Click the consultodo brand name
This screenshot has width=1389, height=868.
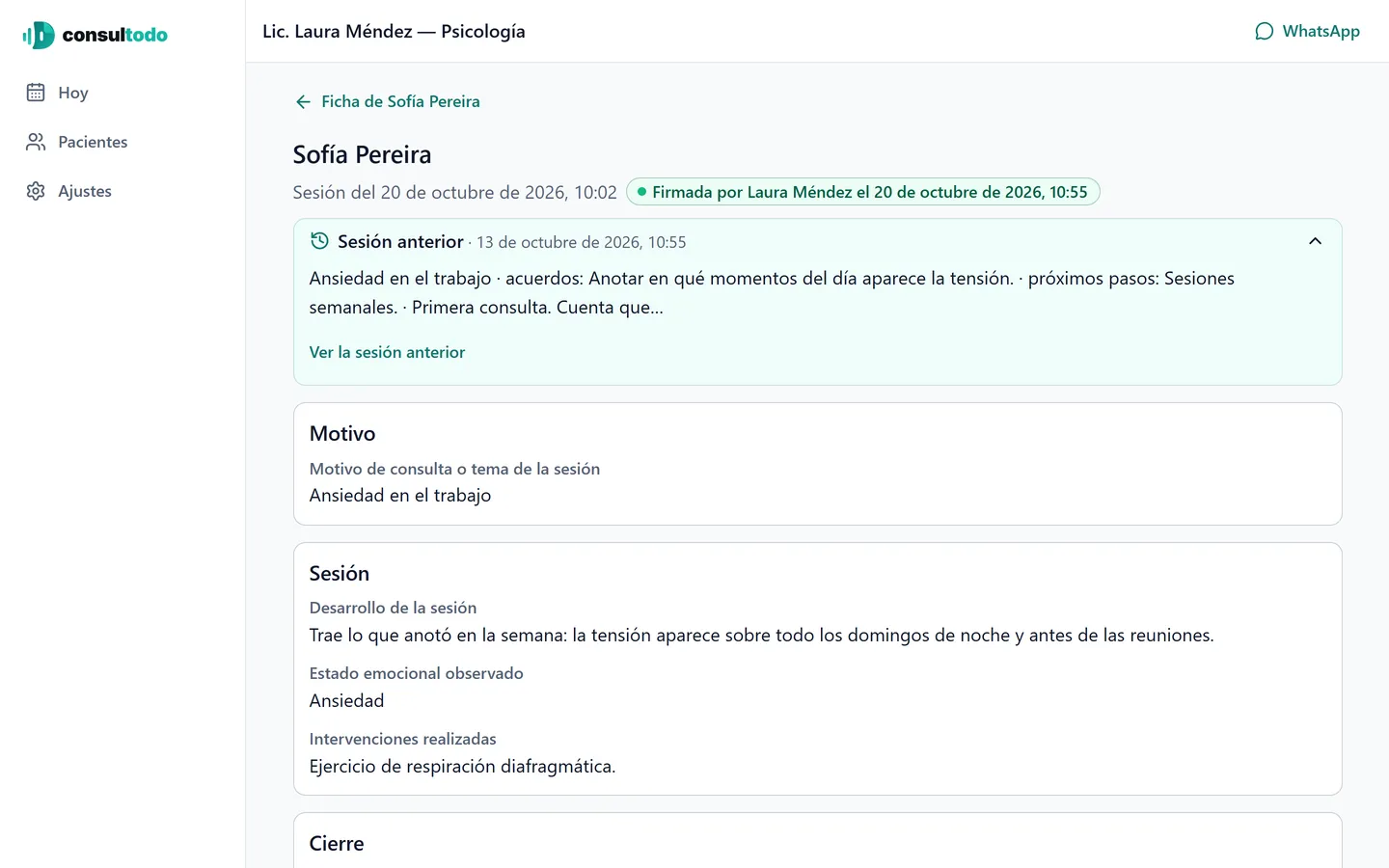click(x=115, y=35)
